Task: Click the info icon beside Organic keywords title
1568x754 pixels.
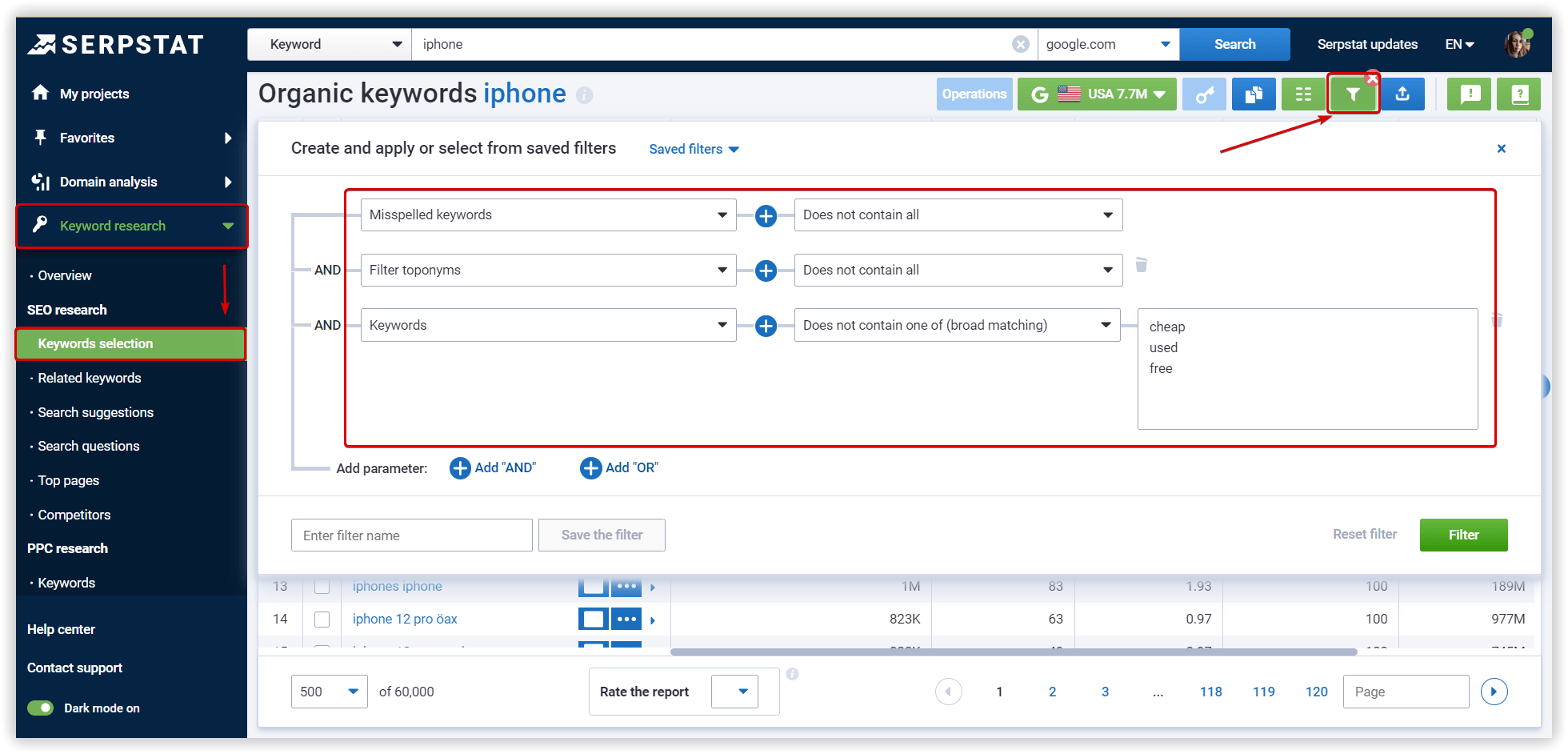Action: [585, 95]
